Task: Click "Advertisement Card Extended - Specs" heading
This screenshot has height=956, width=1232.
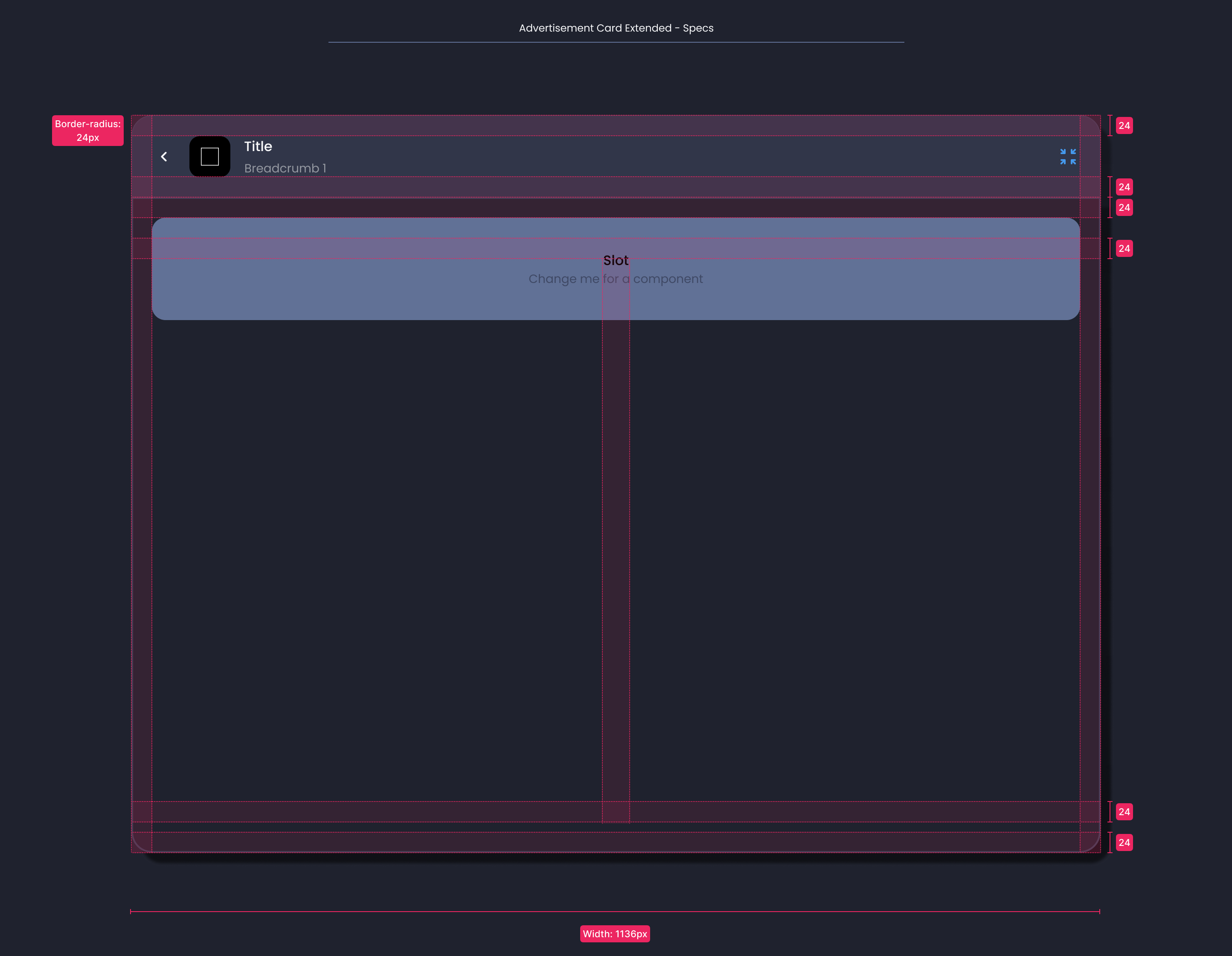Action: tap(616, 28)
